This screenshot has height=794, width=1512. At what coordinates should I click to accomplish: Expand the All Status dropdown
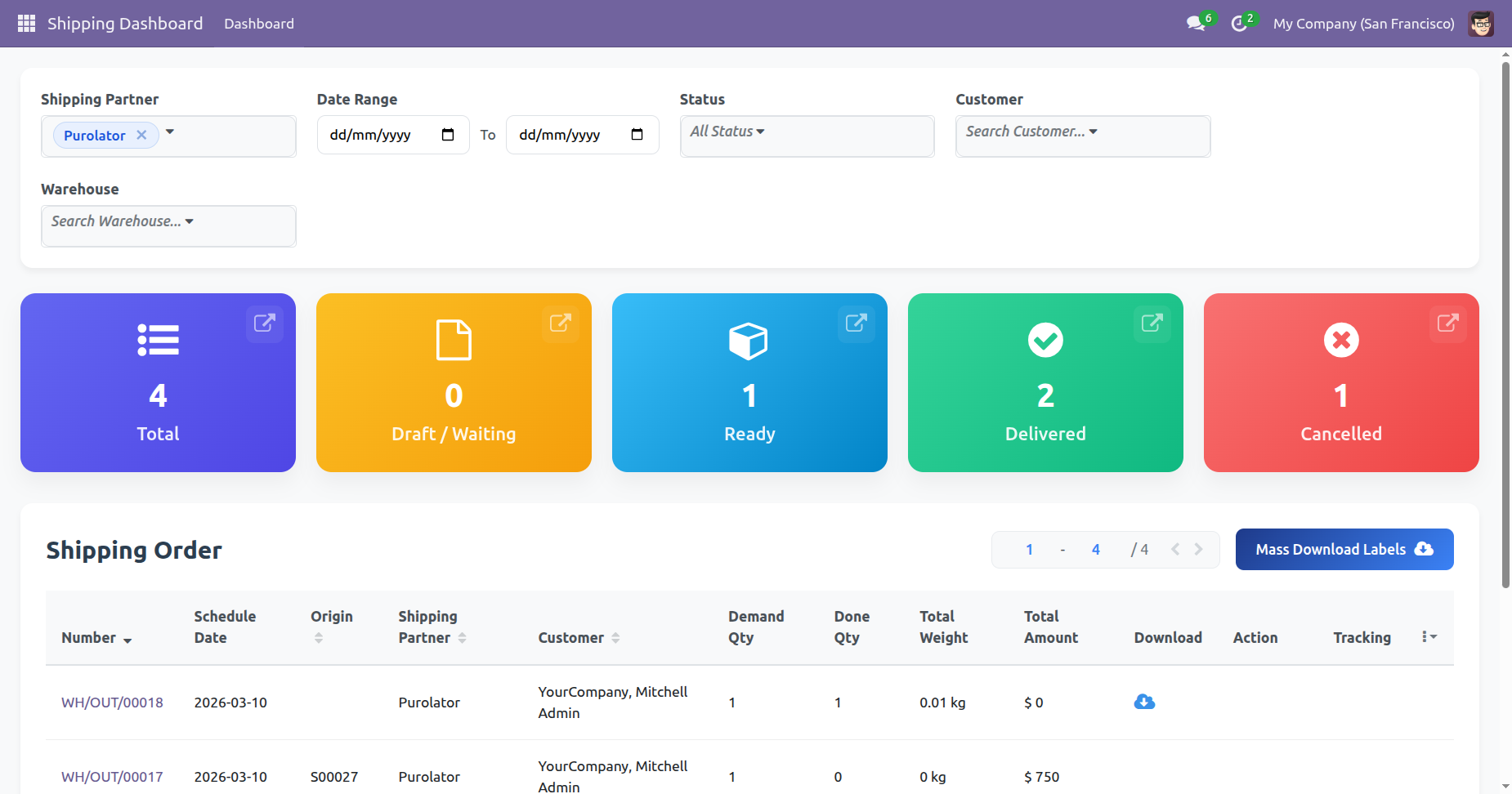(x=727, y=132)
